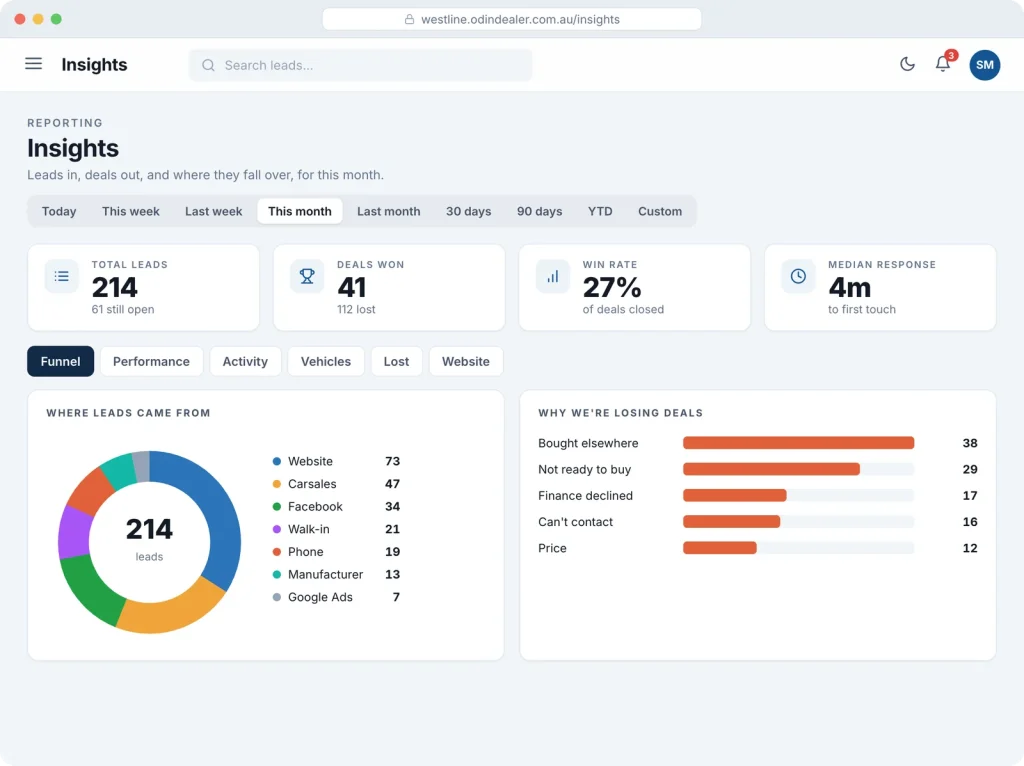The image size is (1024, 766).
Task: Select the Today date range
Action: (x=59, y=212)
